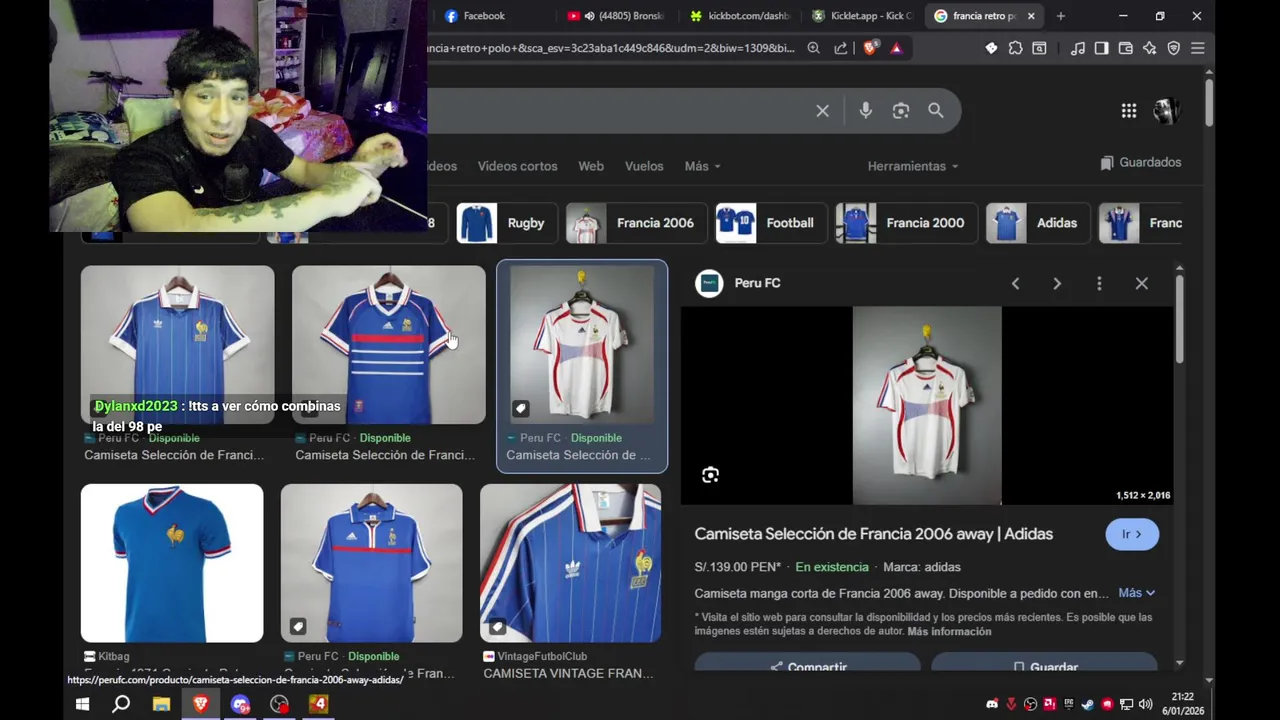
Task: Expand the Más search filter dropdown
Action: point(702,166)
